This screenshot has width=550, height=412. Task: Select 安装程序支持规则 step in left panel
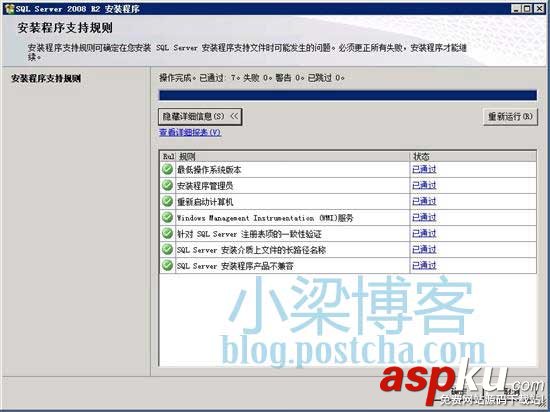pyautogui.click(x=46, y=78)
